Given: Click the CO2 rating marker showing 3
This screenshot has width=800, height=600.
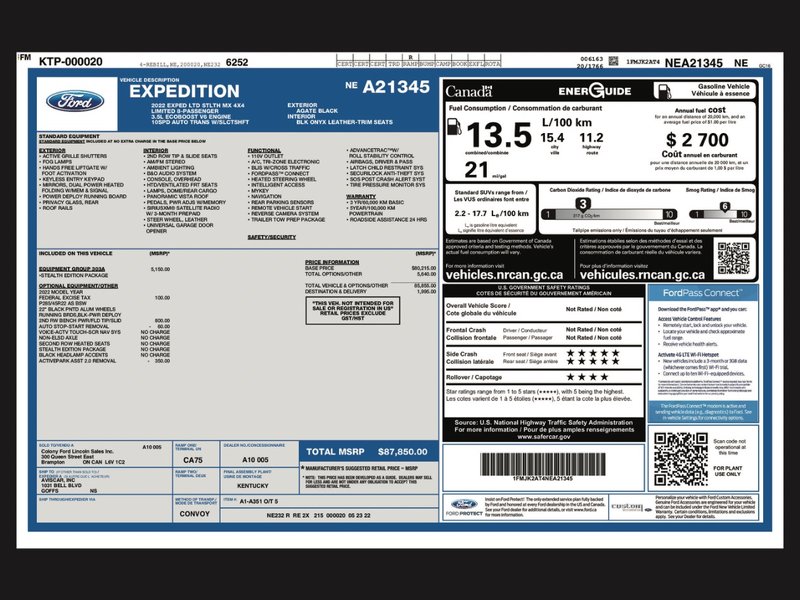Looking at the screenshot, I should point(582,204).
